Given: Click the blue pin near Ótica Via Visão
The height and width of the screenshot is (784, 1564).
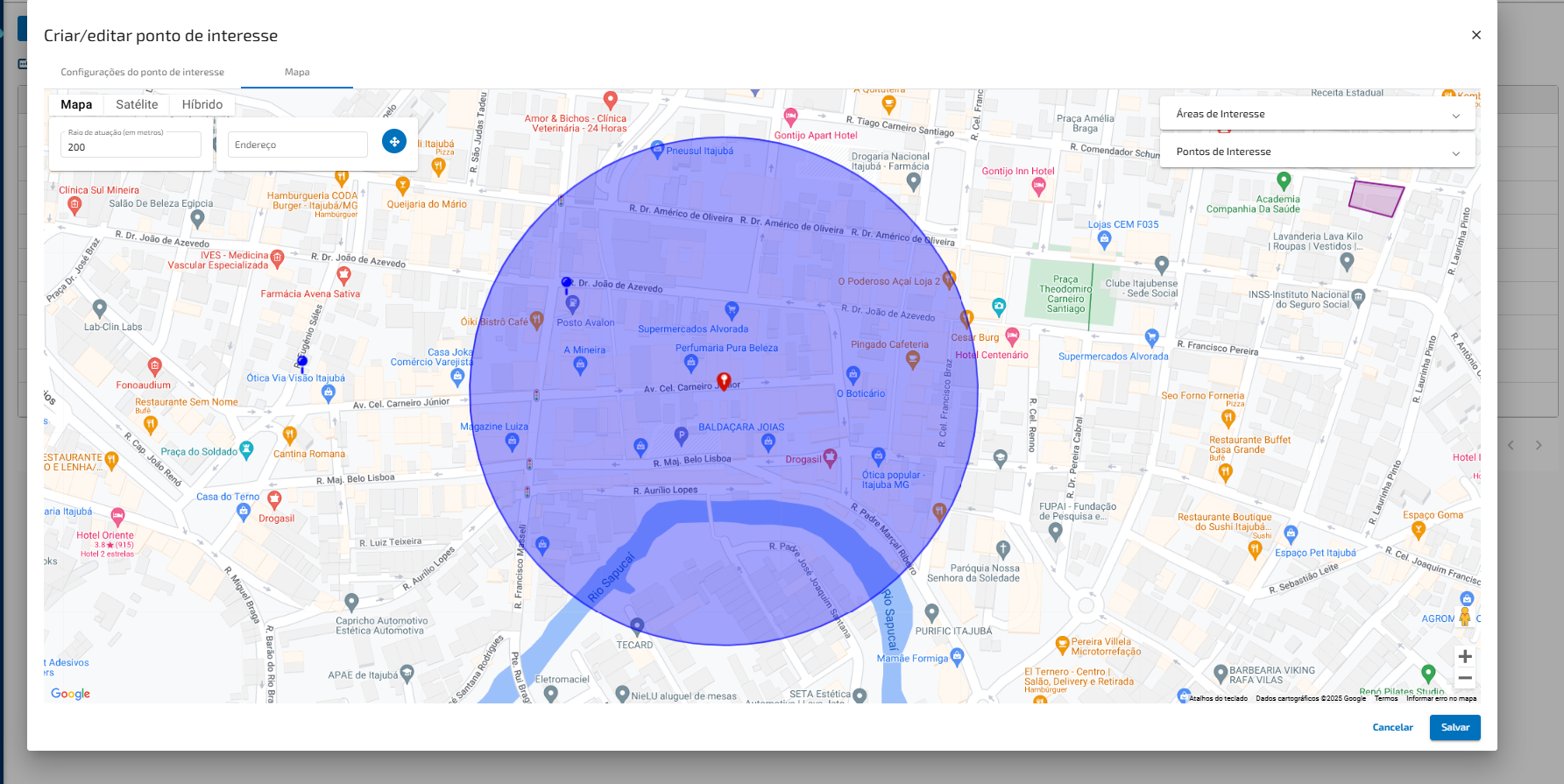Looking at the screenshot, I should point(302,363).
